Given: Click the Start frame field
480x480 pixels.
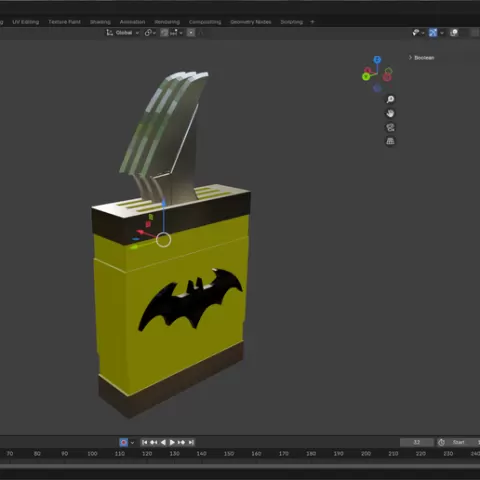Looking at the screenshot, I should tap(463, 442).
